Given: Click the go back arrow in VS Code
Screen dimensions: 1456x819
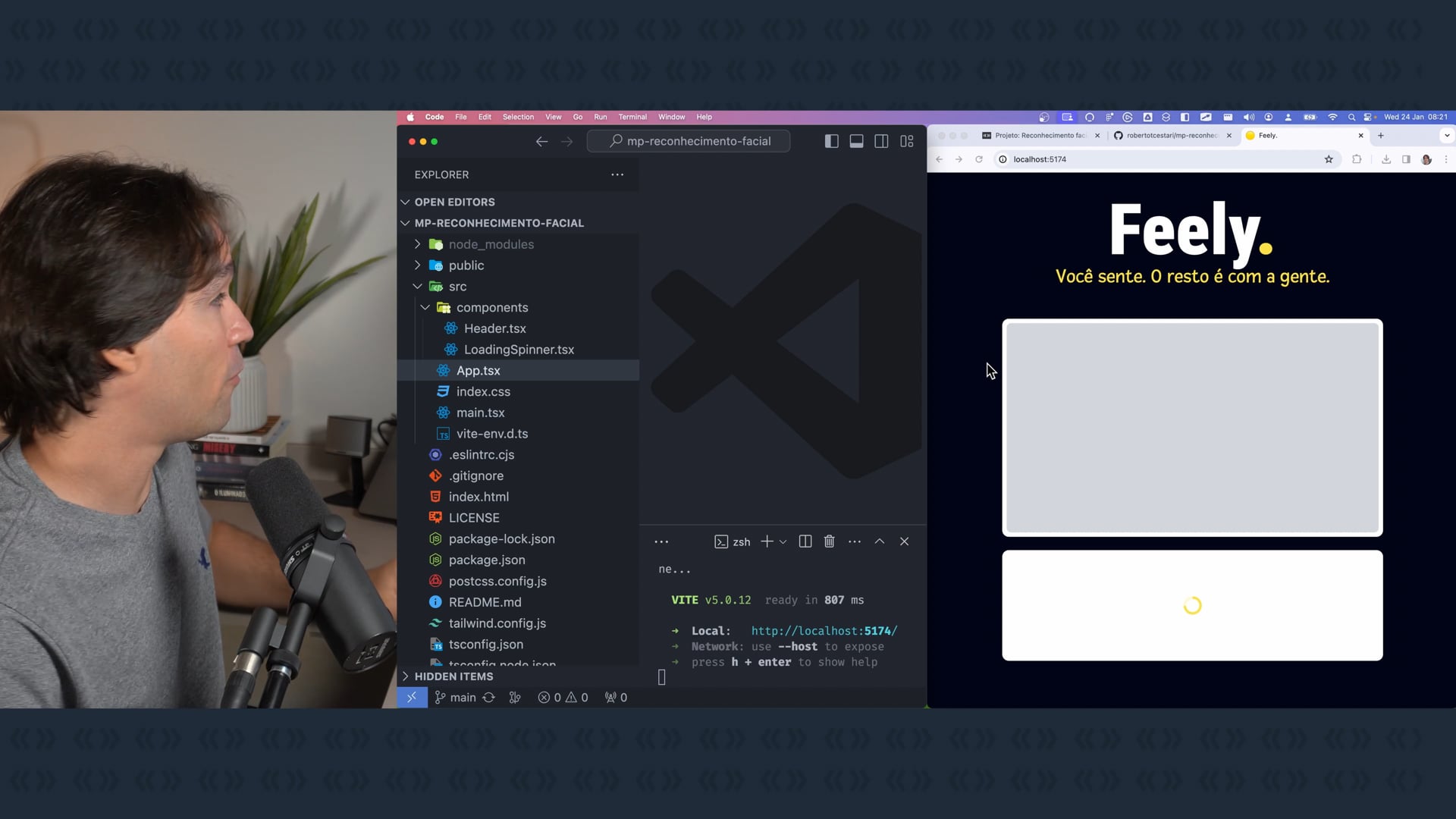Looking at the screenshot, I should tap(541, 141).
